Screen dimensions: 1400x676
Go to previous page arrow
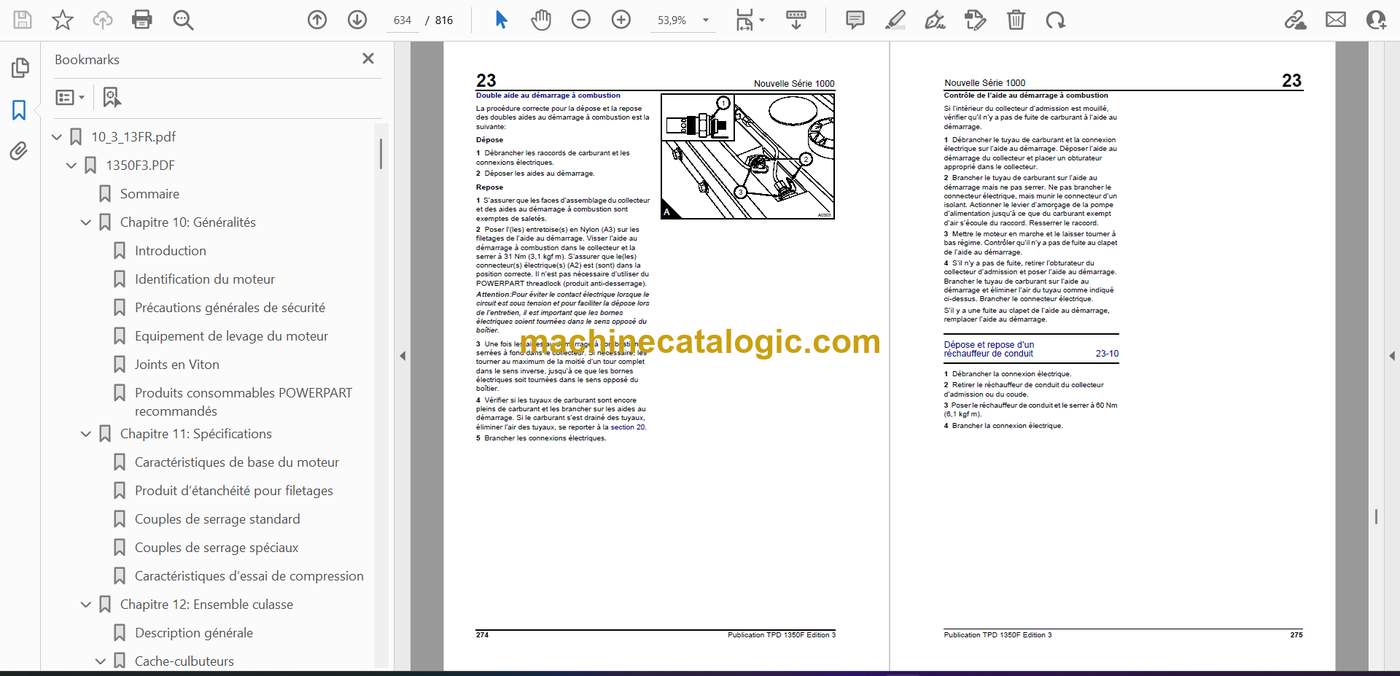pyautogui.click(x=317, y=19)
